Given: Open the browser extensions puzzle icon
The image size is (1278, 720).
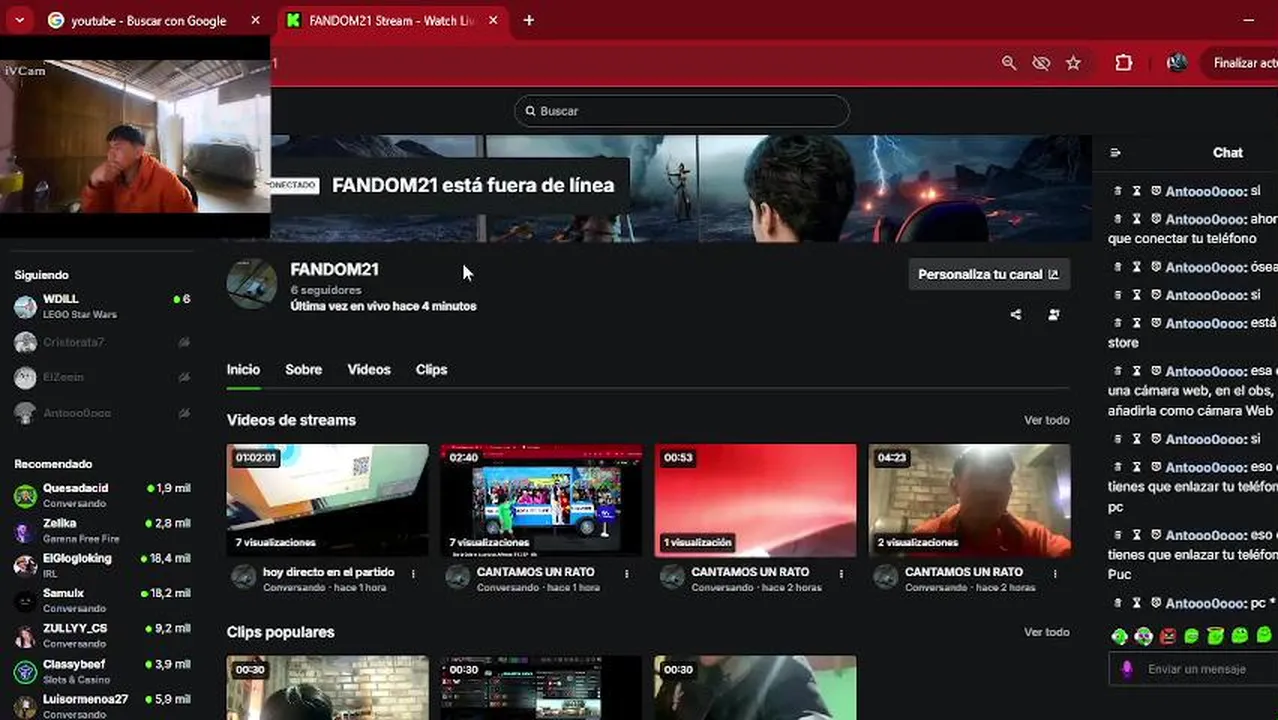Looking at the screenshot, I should tap(1124, 63).
